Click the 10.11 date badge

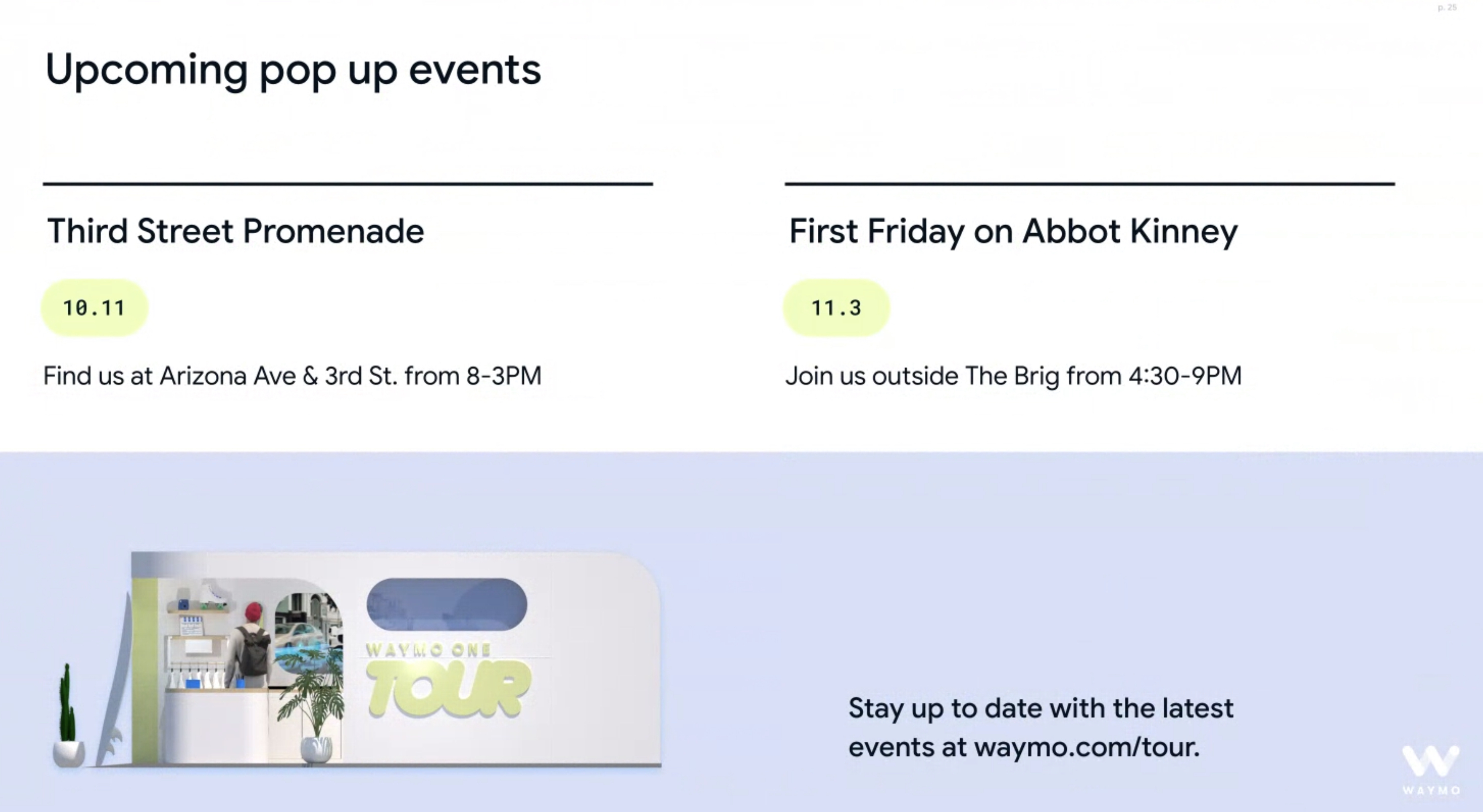coord(94,308)
